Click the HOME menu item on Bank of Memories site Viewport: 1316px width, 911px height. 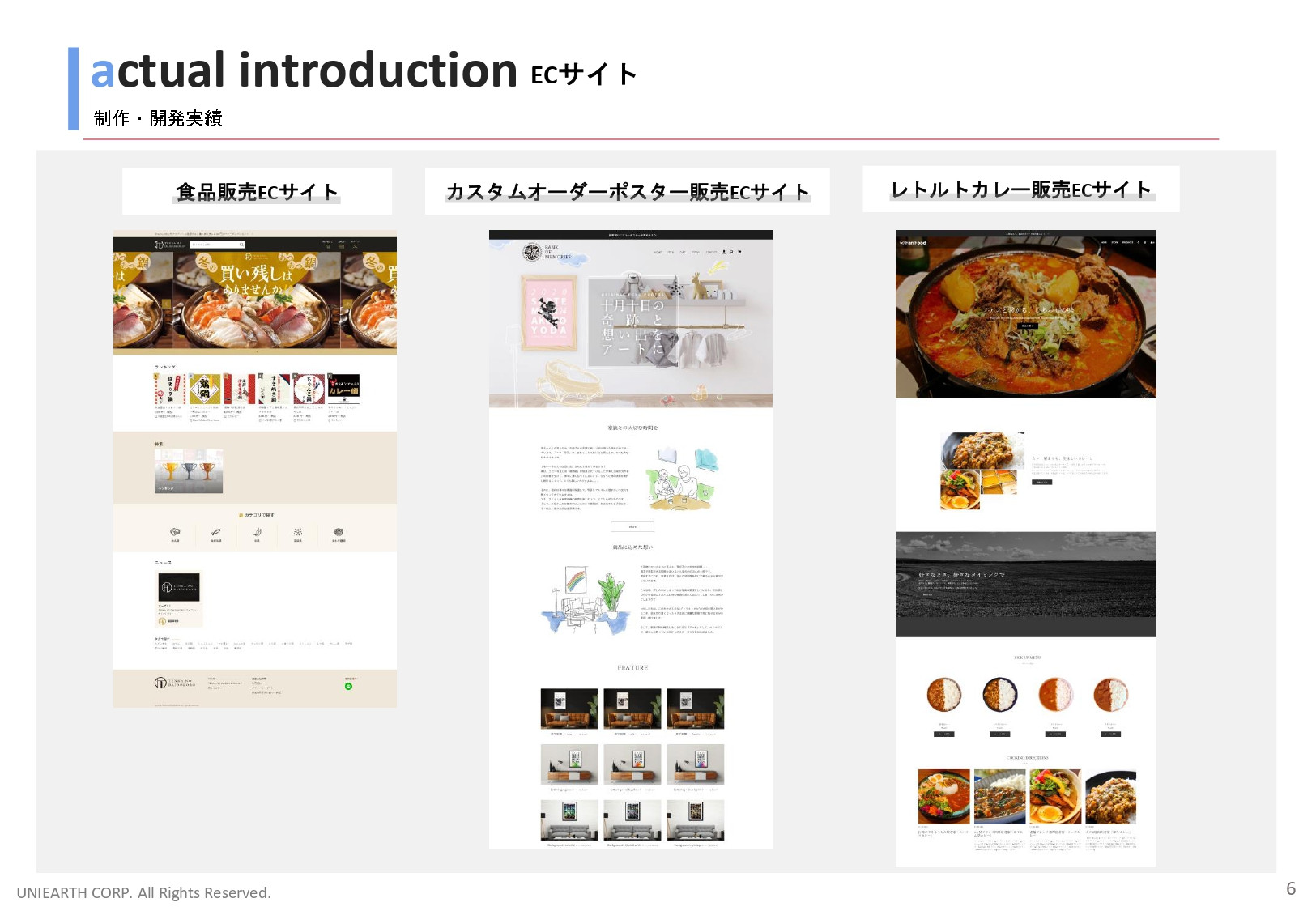click(x=658, y=252)
